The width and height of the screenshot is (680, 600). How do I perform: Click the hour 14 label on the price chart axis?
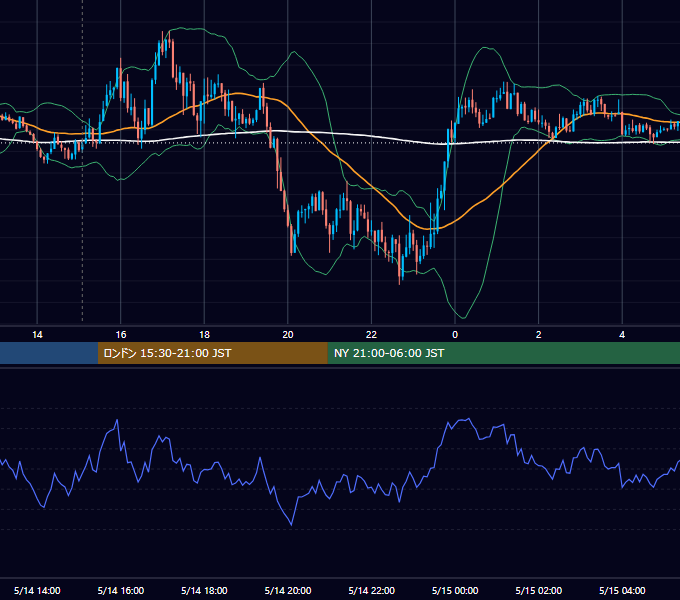[37, 335]
